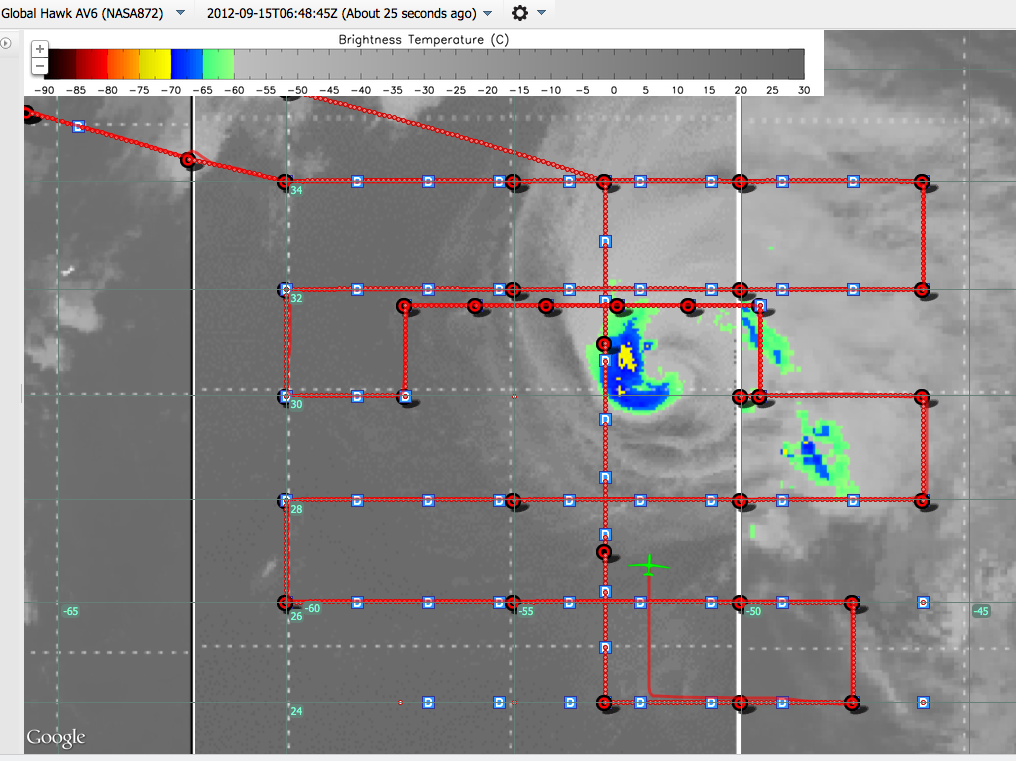Click the Google logo link
The width and height of the screenshot is (1016, 761).
coord(55,738)
